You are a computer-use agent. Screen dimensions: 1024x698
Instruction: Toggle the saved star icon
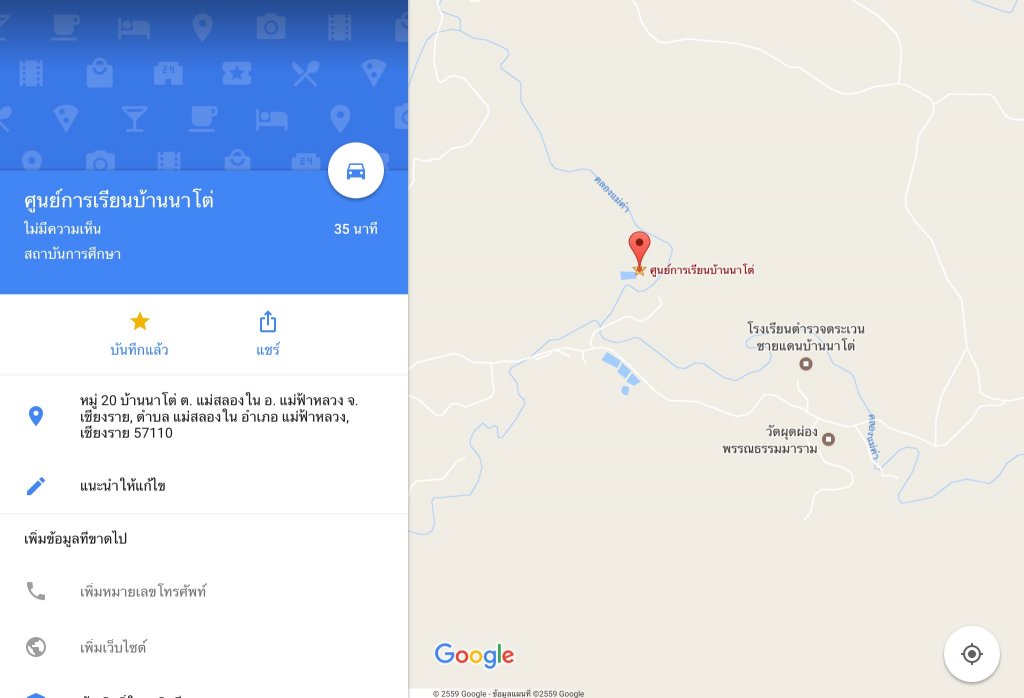(x=140, y=321)
